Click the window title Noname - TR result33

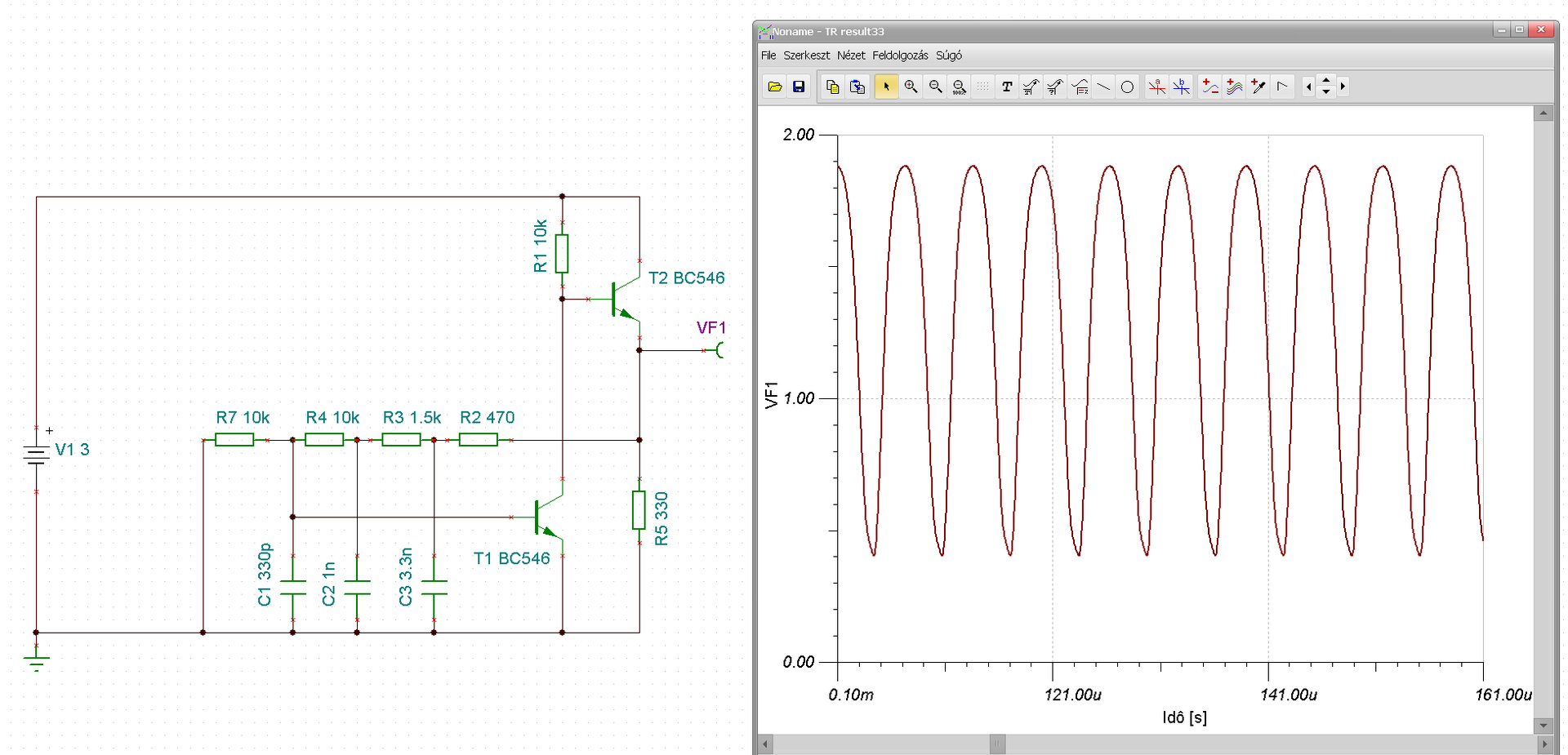click(828, 32)
